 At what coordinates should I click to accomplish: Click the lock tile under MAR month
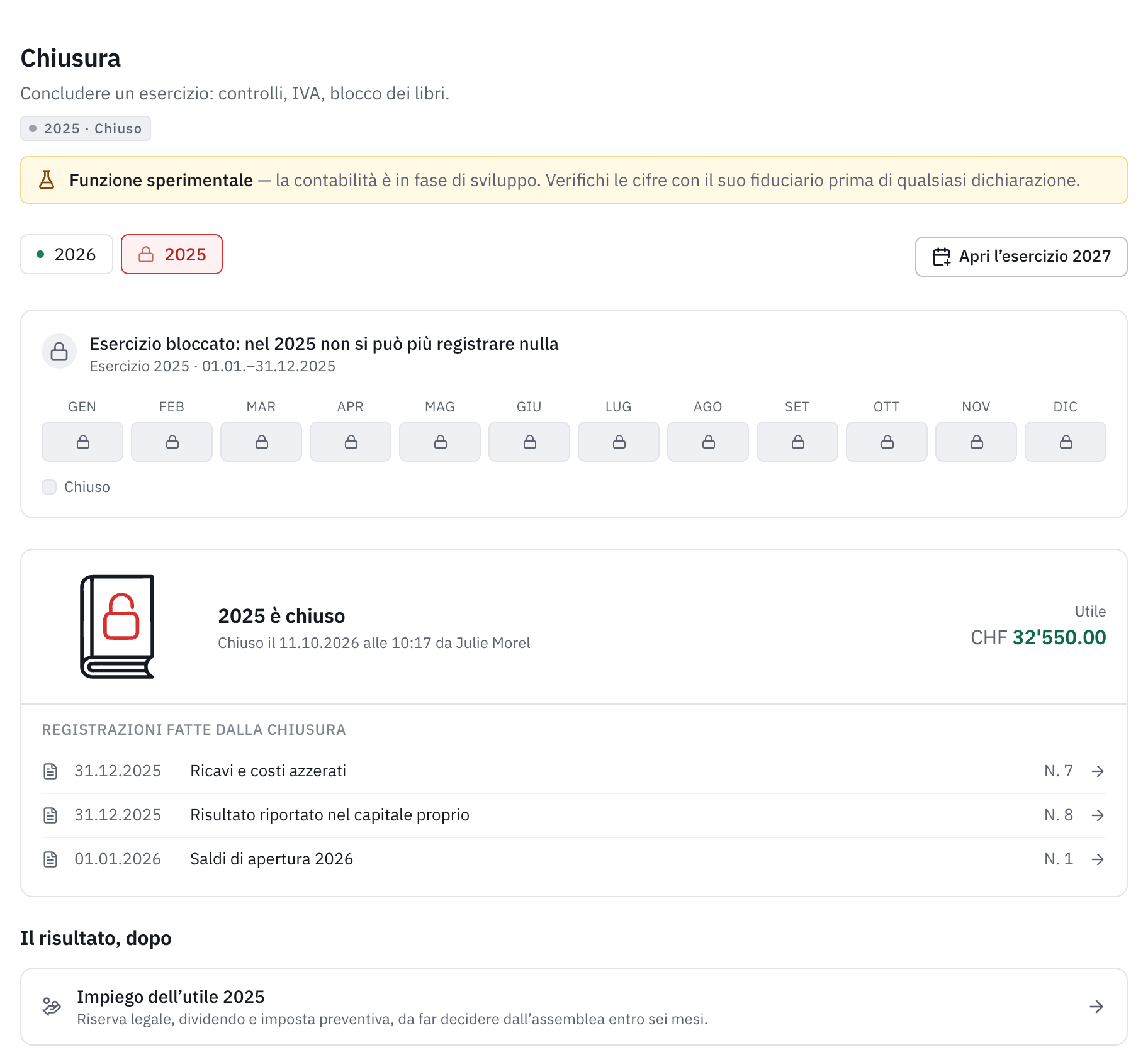(x=261, y=442)
